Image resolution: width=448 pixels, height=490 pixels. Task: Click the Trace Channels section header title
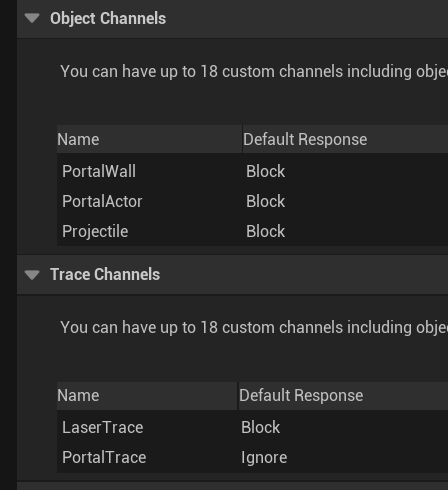pyautogui.click(x=105, y=274)
